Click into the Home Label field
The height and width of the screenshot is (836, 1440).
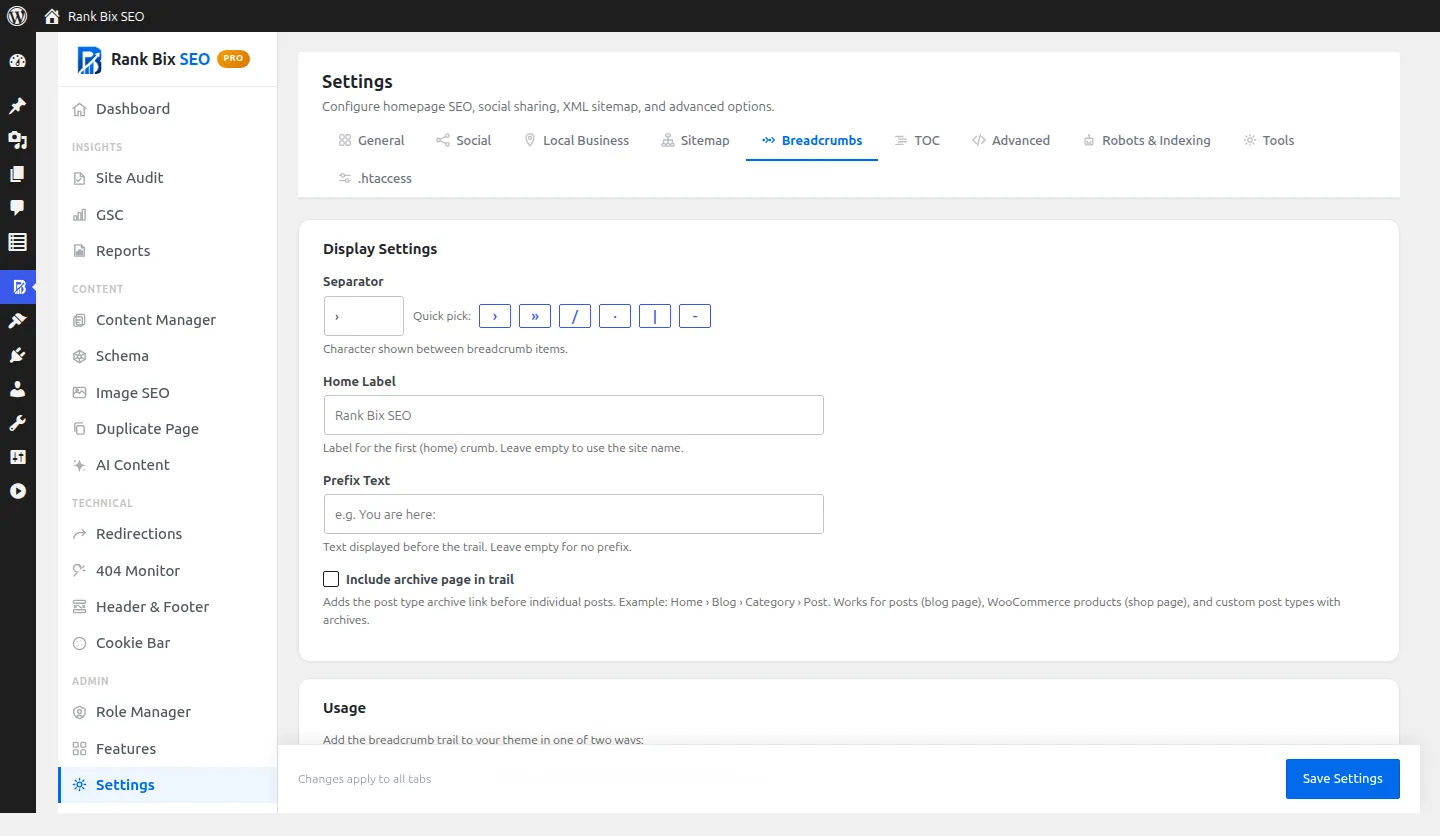(574, 415)
